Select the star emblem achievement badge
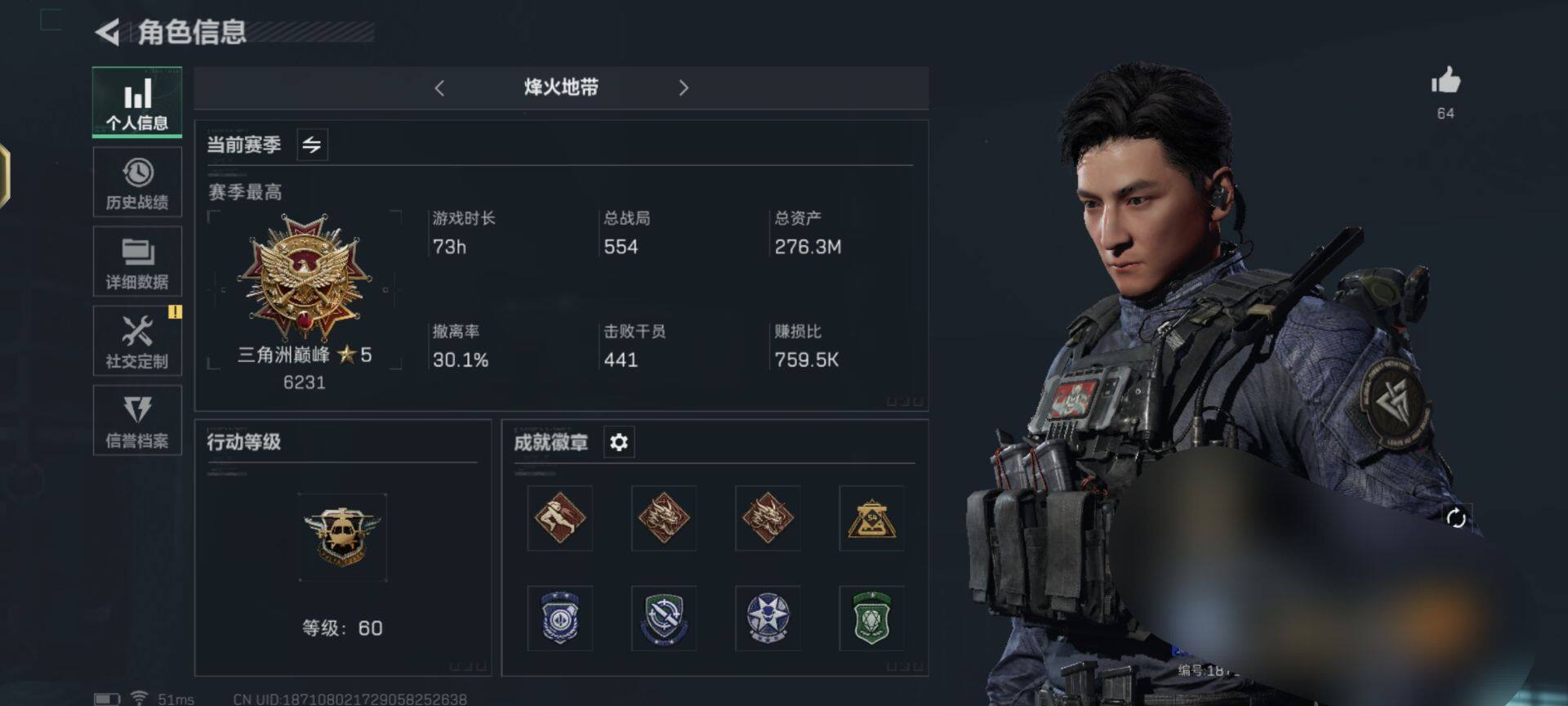The image size is (1568, 706). [x=768, y=618]
